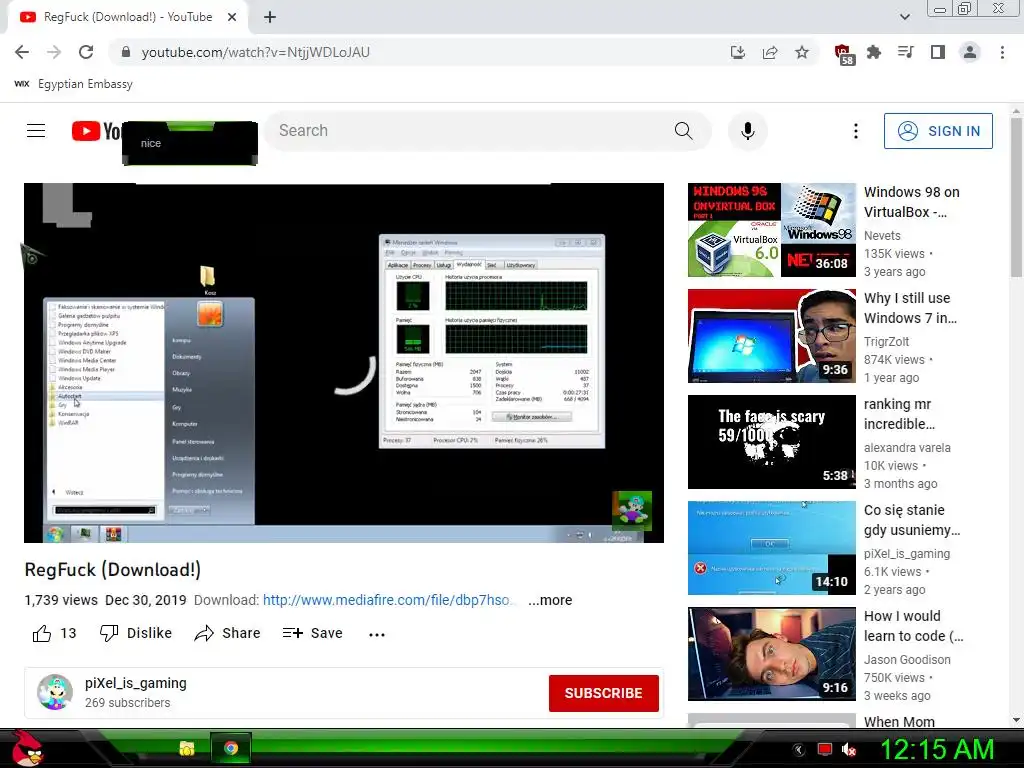Select the video title RegFuck (Download!)
The height and width of the screenshot is (768, 1024).
[x=113, y=569]
